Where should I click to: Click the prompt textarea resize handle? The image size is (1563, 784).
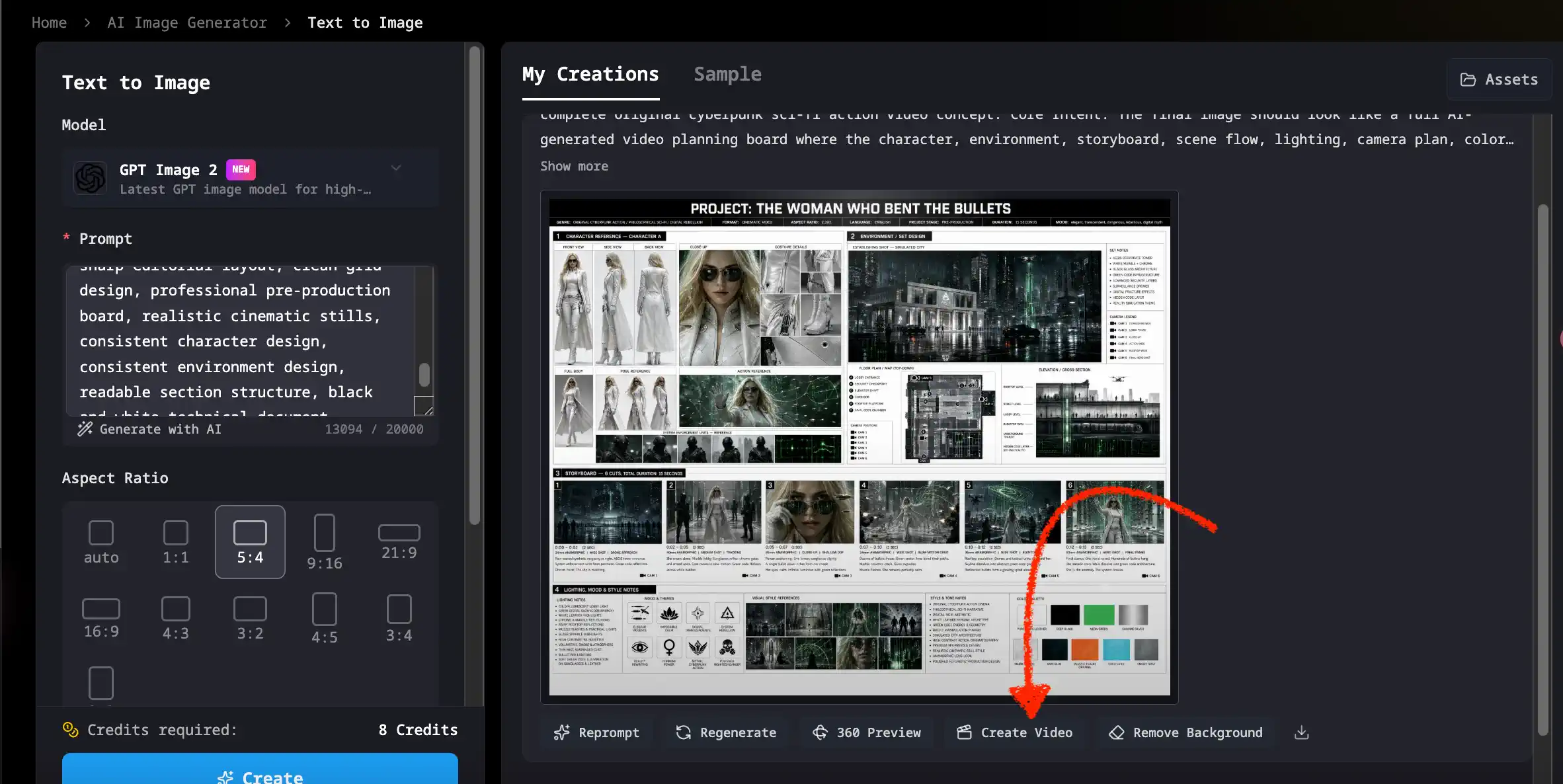(x=424, y=406)
